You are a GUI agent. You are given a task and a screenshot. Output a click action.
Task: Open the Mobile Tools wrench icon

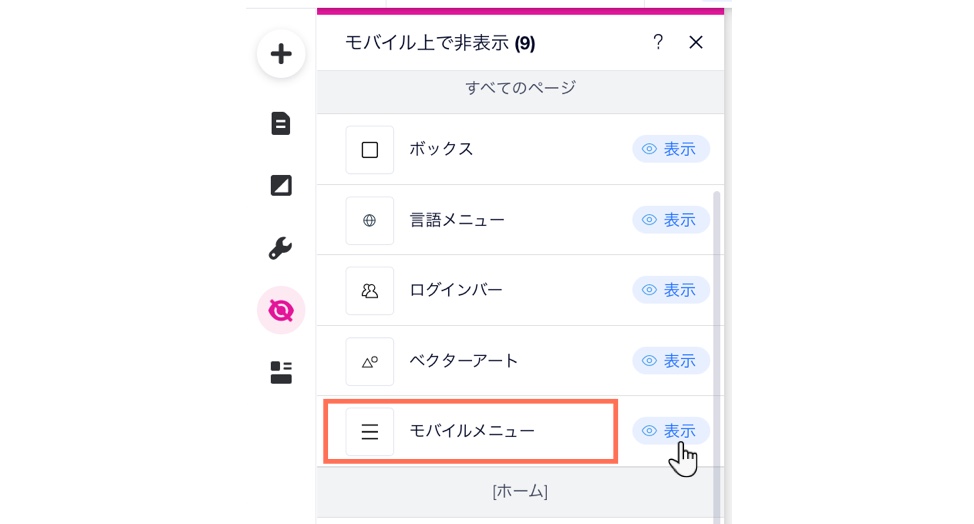pos(281,249)
